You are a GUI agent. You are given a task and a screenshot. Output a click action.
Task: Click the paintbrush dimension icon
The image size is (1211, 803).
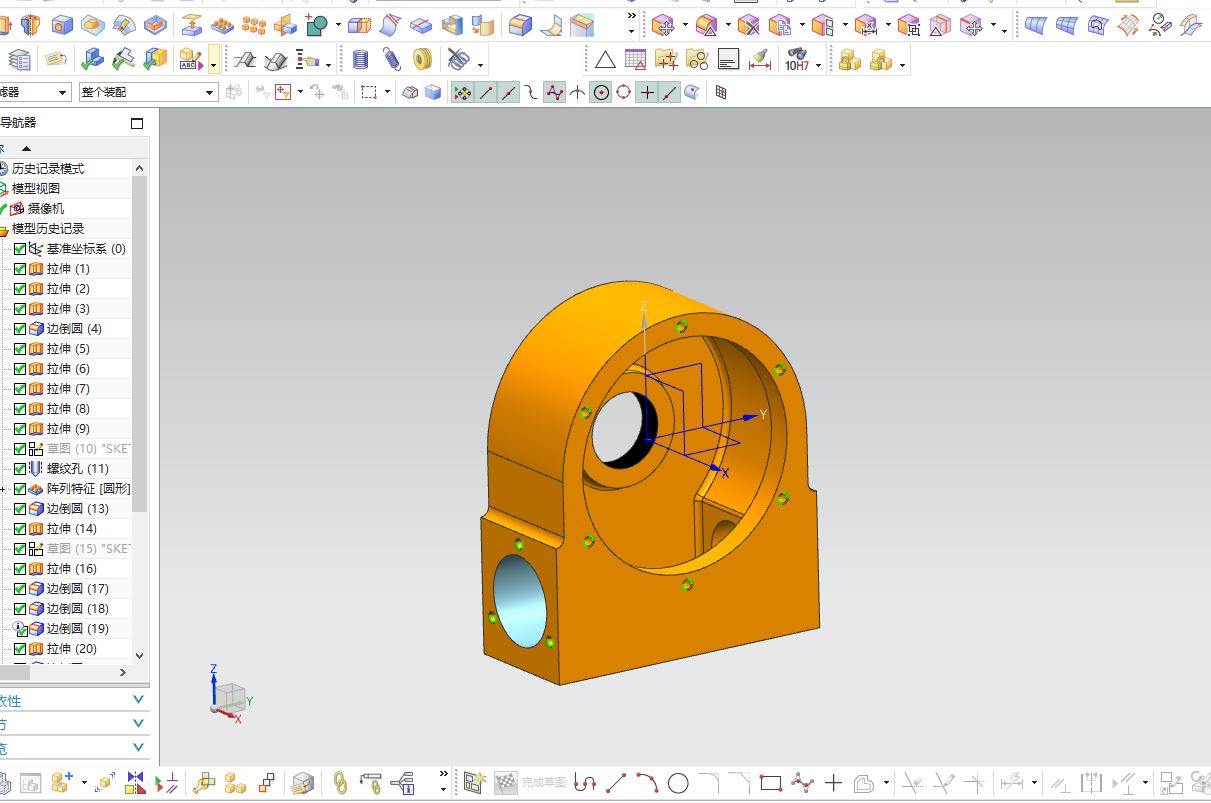tap(759, 60)
